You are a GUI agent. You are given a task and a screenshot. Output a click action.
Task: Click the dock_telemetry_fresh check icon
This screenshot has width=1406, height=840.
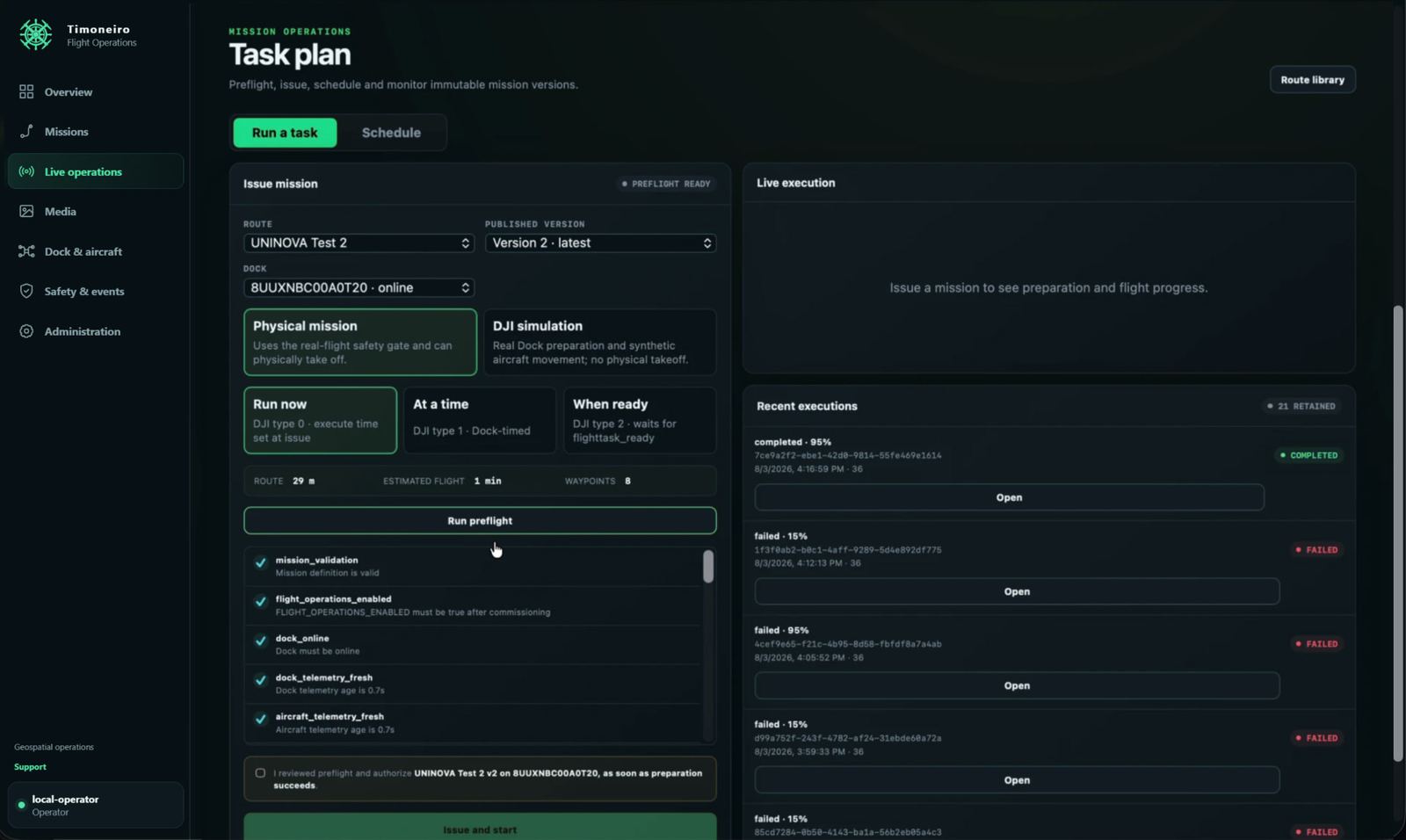point(260,680)
